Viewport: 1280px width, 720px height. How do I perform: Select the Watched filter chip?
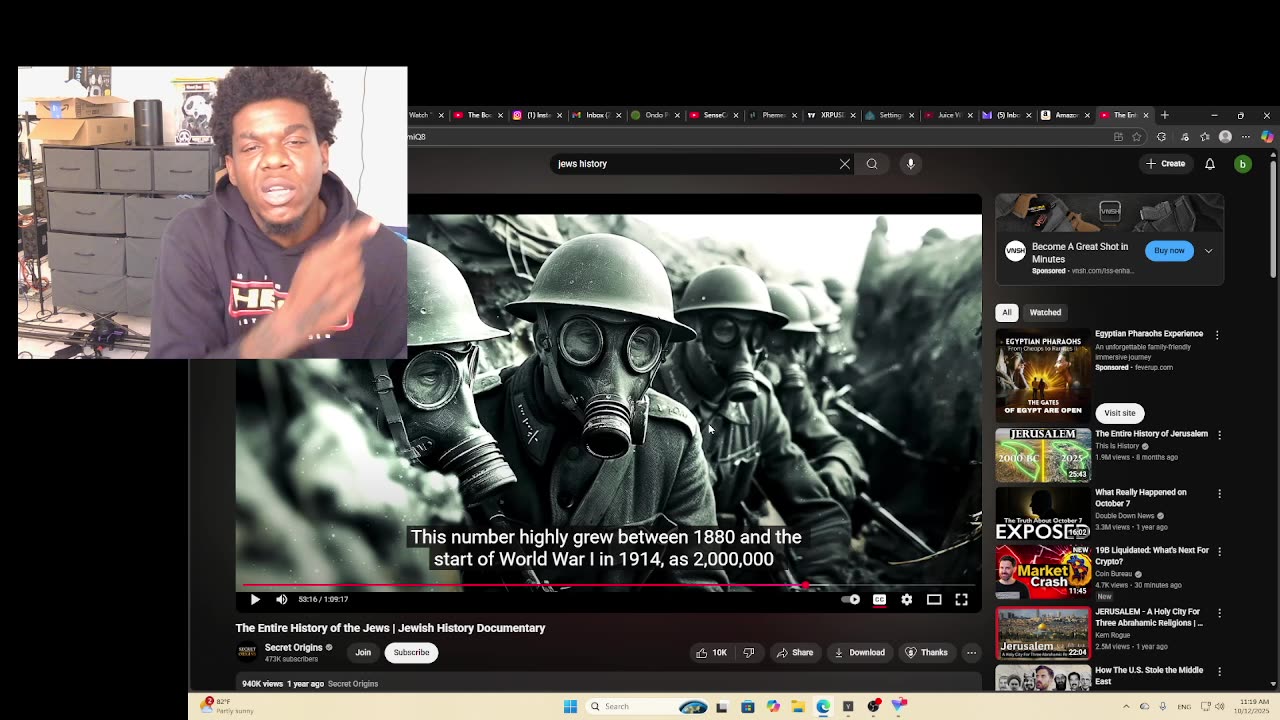coord(1045,312)
